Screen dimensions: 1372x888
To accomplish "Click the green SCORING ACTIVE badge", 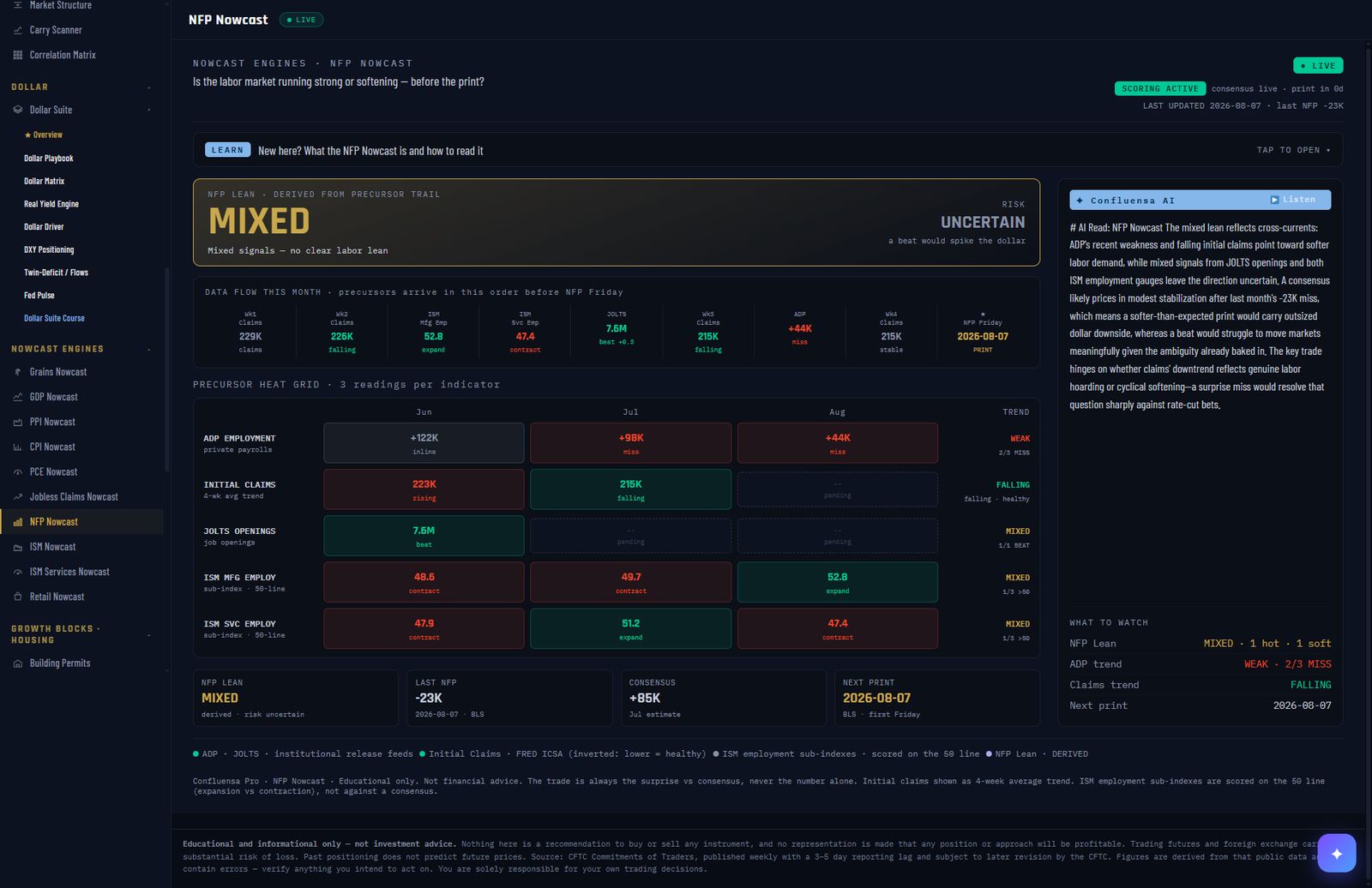I will [1160, 88].
